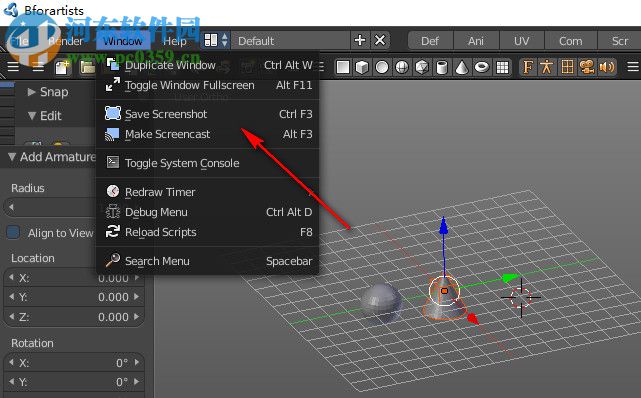Add a camera object icon
This screenshot has height=398, width=641.
(x=587, y=67)
